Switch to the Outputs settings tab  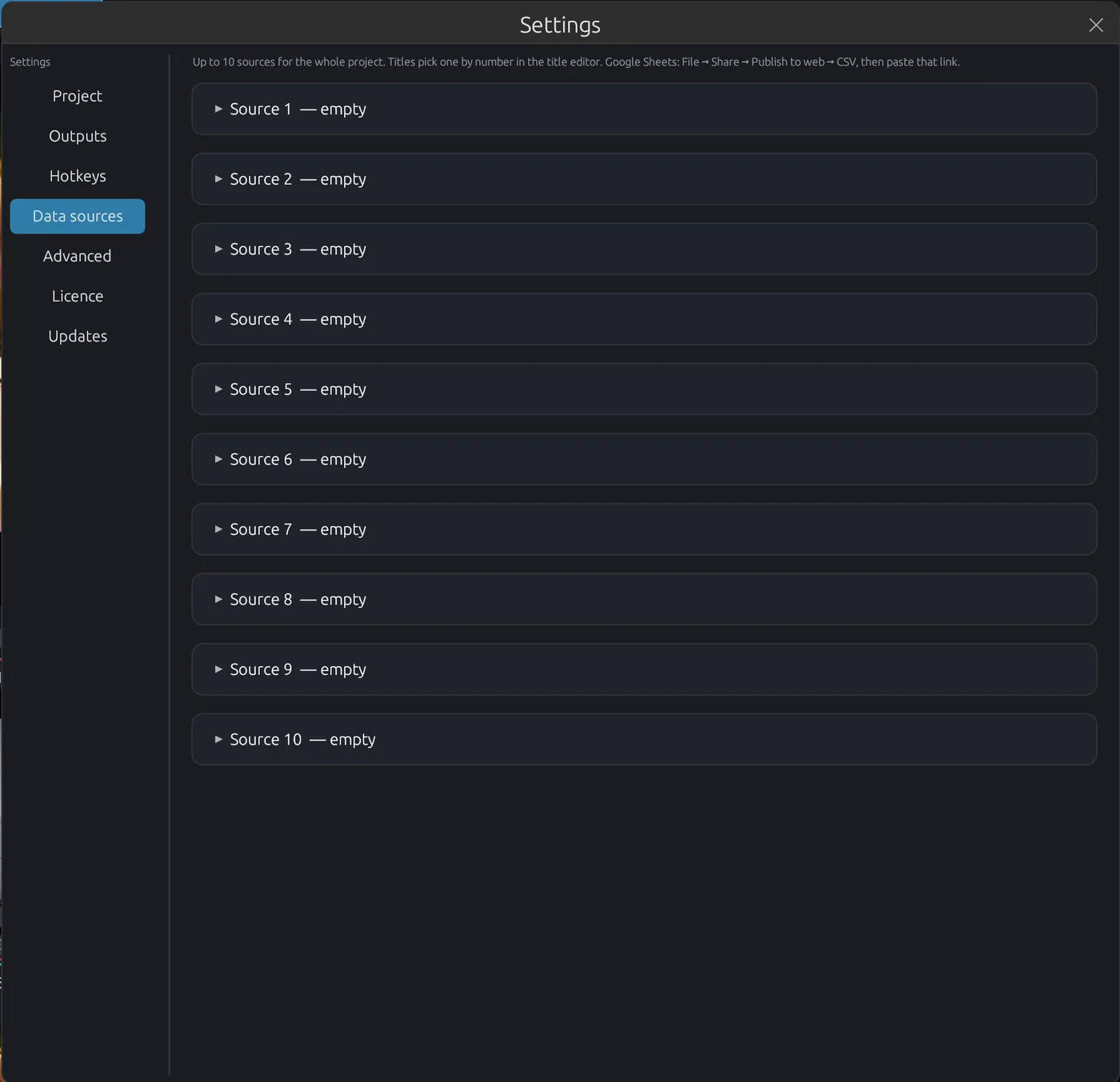pos(78,136)
